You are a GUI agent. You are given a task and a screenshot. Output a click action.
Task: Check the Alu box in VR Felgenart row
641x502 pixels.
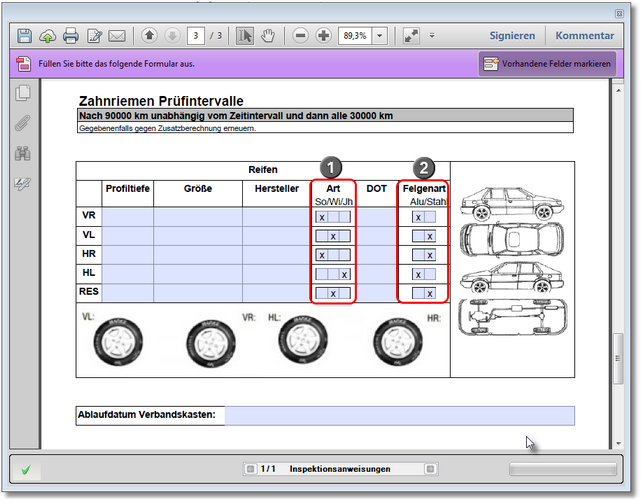point(418,217)
